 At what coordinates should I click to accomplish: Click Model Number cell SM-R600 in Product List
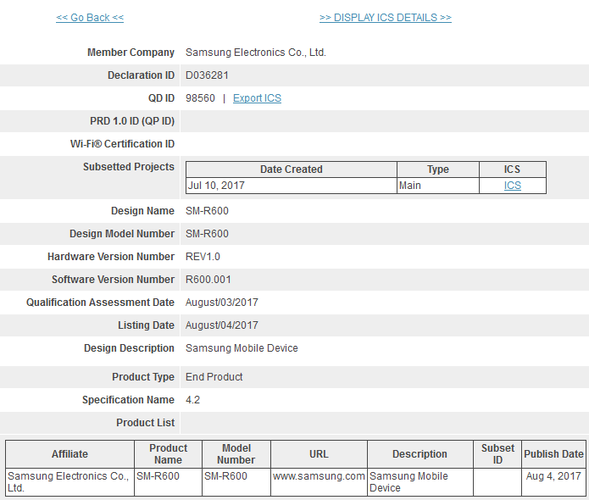tap(236, 482)
